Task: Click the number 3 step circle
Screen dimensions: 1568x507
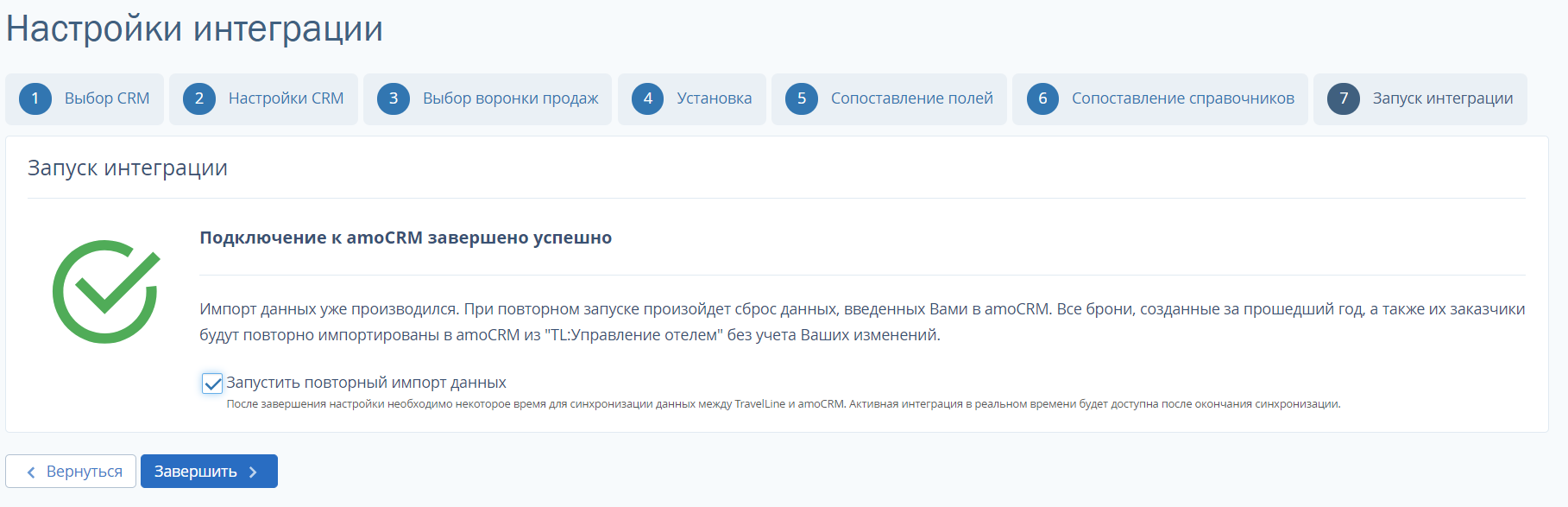Action: pos(394,98)
